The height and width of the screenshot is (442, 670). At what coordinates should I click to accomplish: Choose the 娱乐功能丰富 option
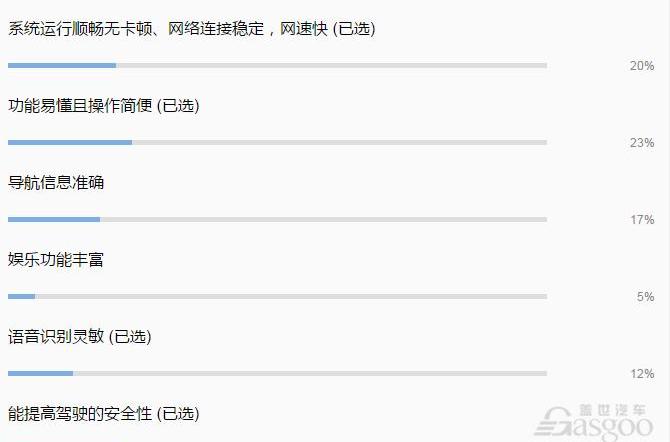56,259
